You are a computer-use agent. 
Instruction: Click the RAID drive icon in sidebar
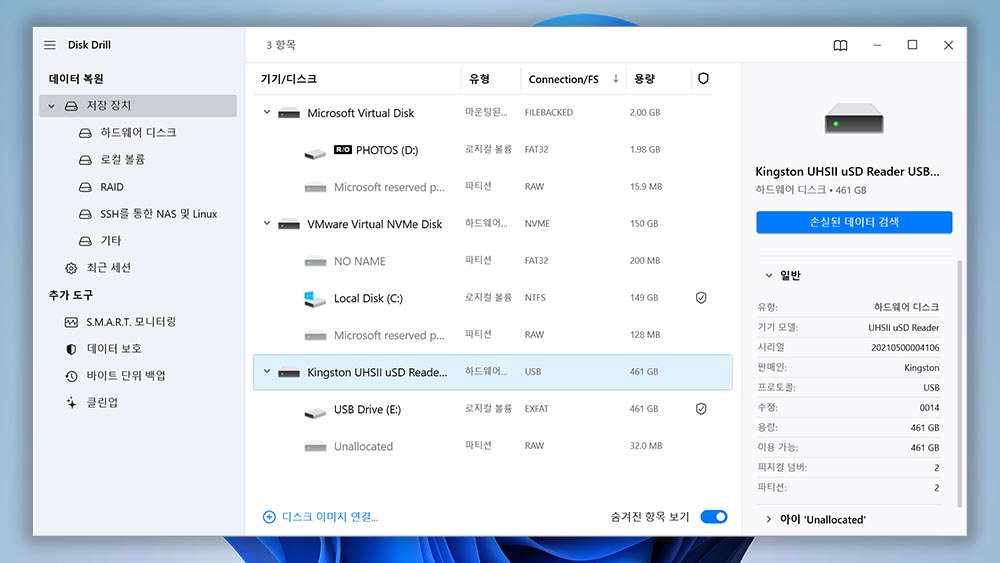pos(85,187)
